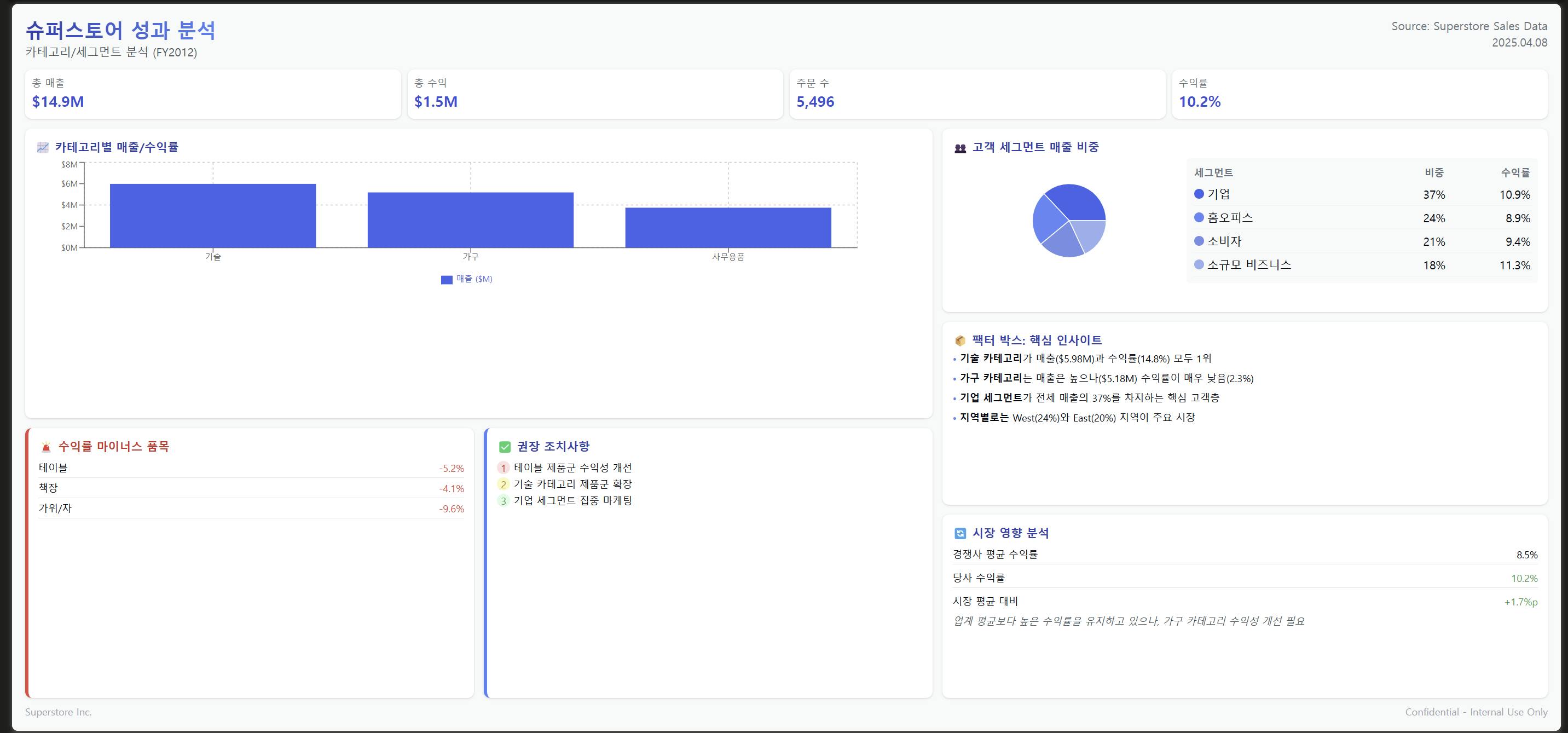Toggle the 매출 ($M) legend entry
The image size is (1568, 733).
[x=466, y=279]
